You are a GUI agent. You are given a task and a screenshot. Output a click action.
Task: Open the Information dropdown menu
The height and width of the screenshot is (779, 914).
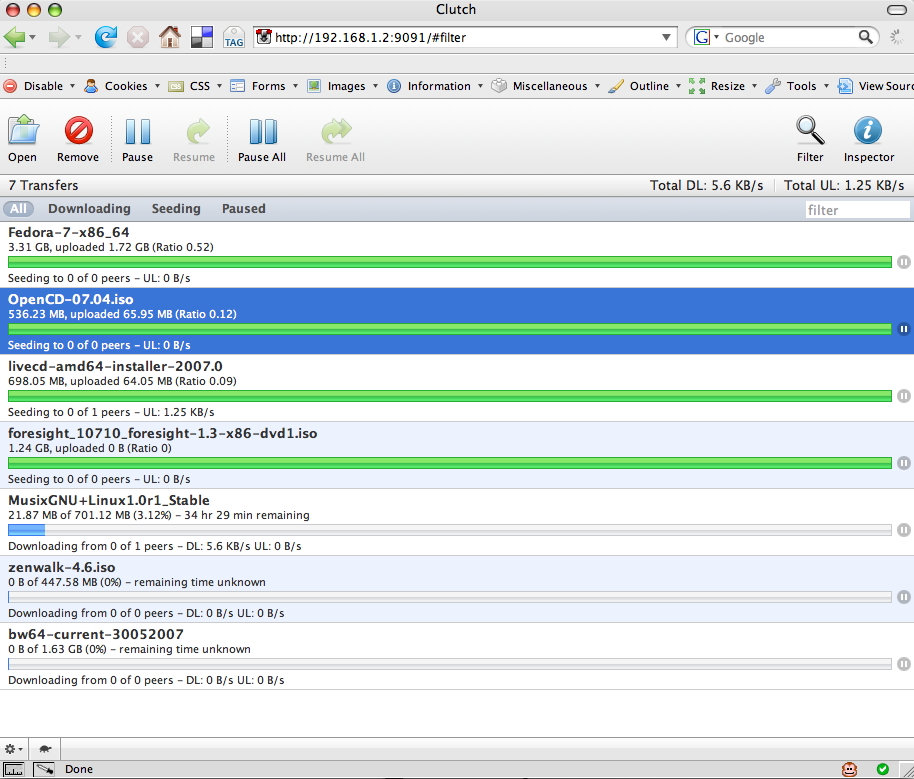coord(435,86)
